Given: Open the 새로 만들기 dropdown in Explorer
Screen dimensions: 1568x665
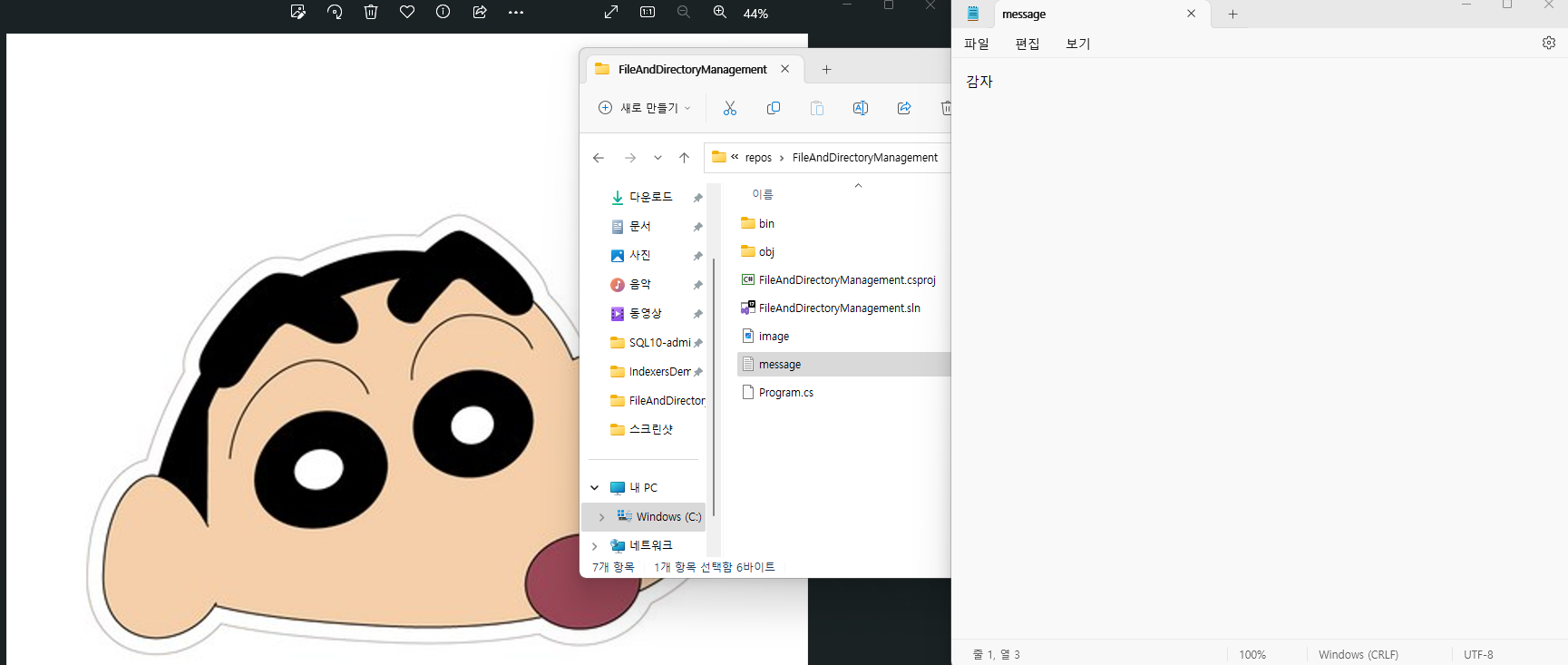Looking at the screenshot, I should pyautogui.click(x=645, y=108).
